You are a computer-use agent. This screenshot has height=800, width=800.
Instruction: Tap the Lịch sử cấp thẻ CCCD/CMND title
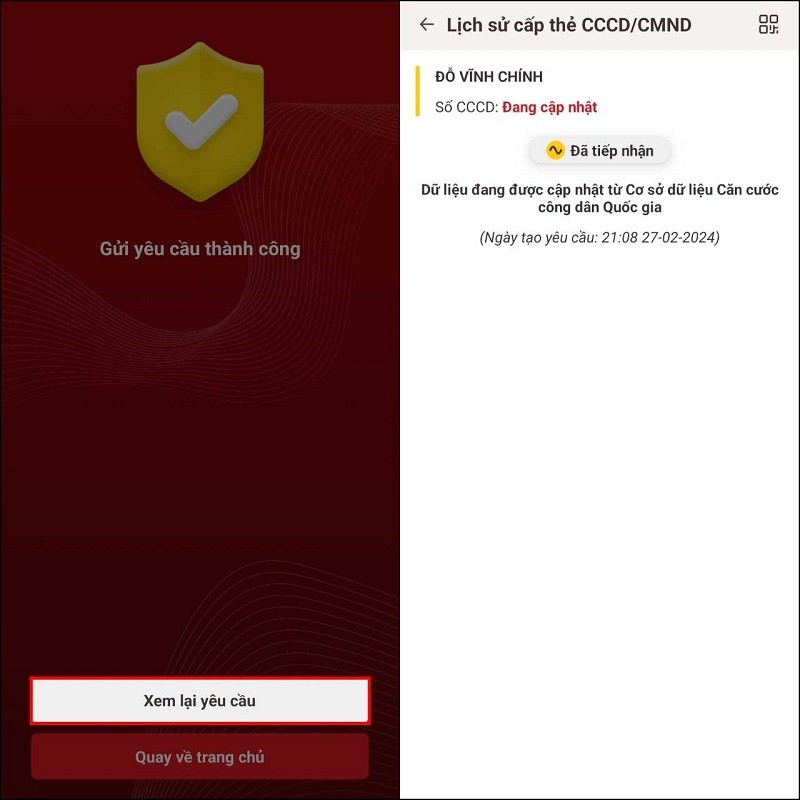(569, 25)
